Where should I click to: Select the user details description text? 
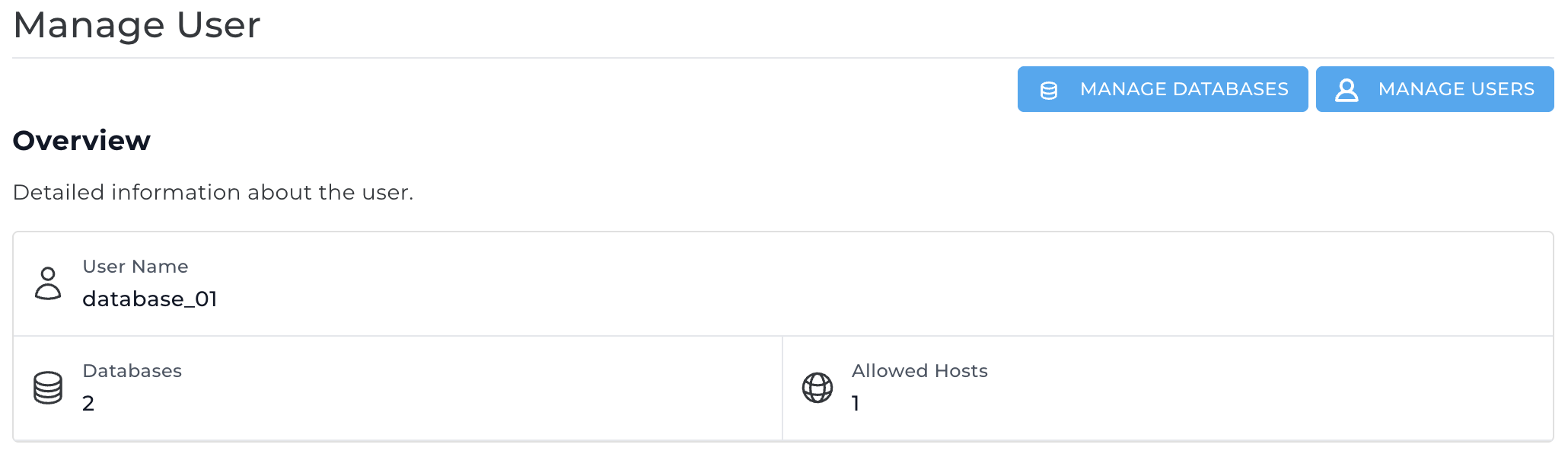[x=213, y=192]
